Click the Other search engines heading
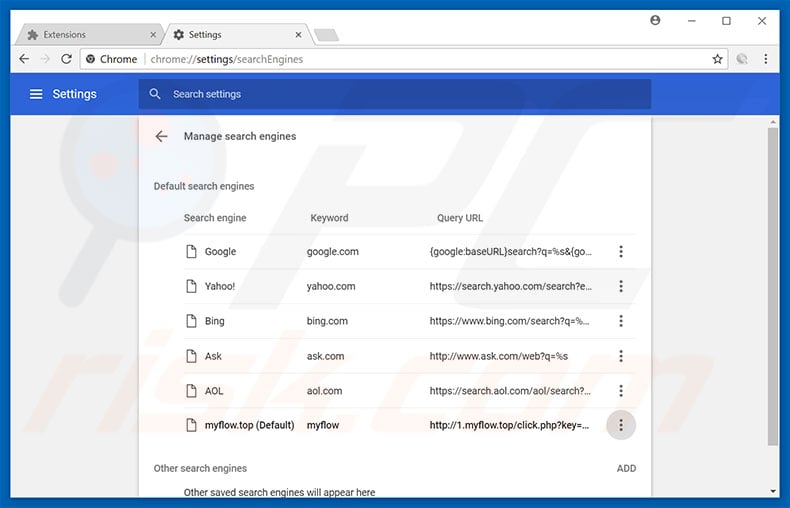This screenshot has width=790, height=508. coord(200,469)
